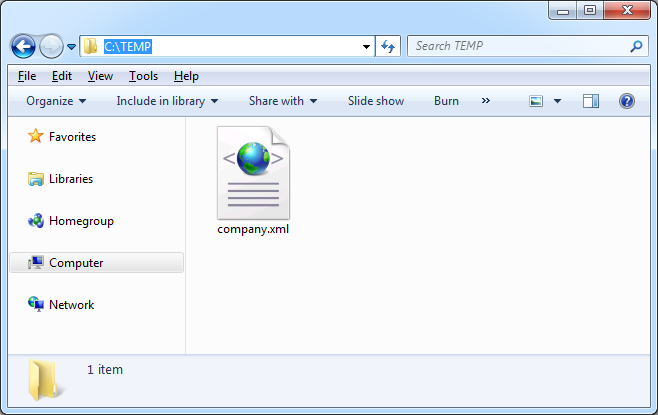Viewport: 658px width, 415px height.
Task: Open the Edit menu
Action: pyautogui.click(x=62, y=76)
